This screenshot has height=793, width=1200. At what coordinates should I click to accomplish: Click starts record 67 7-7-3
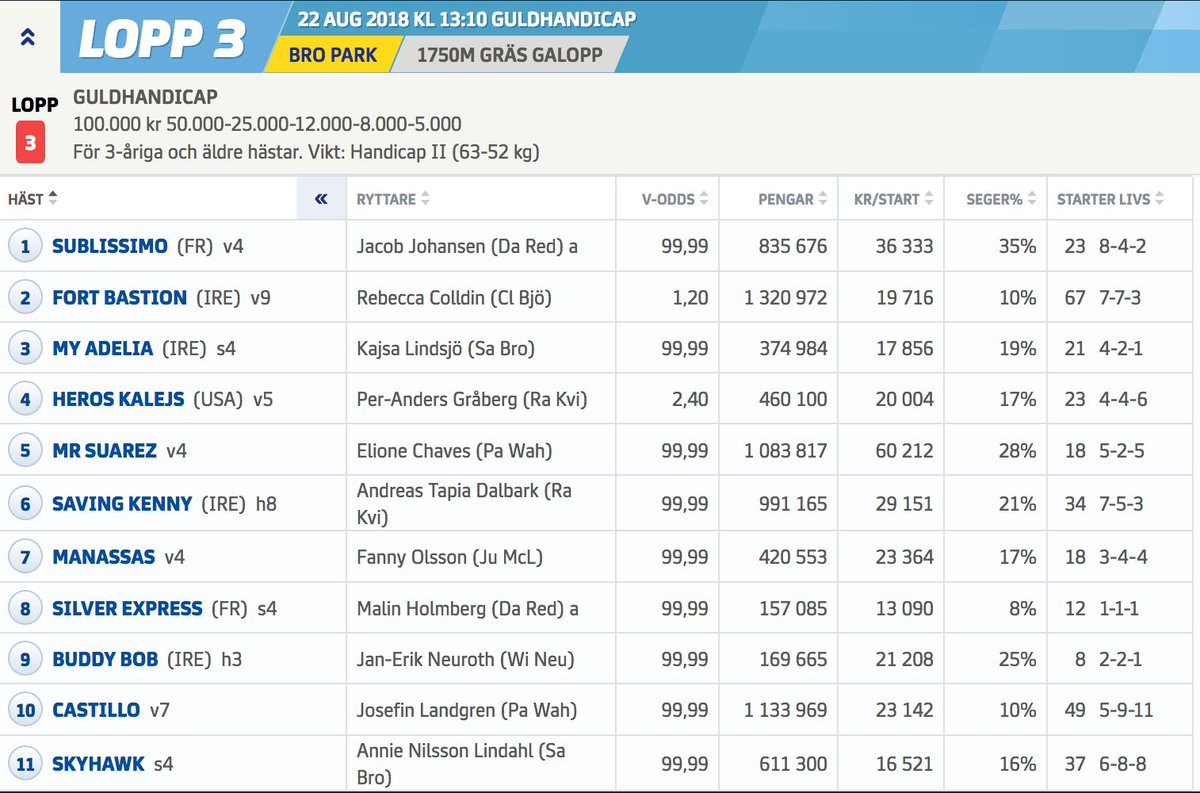click(1102, 297)
